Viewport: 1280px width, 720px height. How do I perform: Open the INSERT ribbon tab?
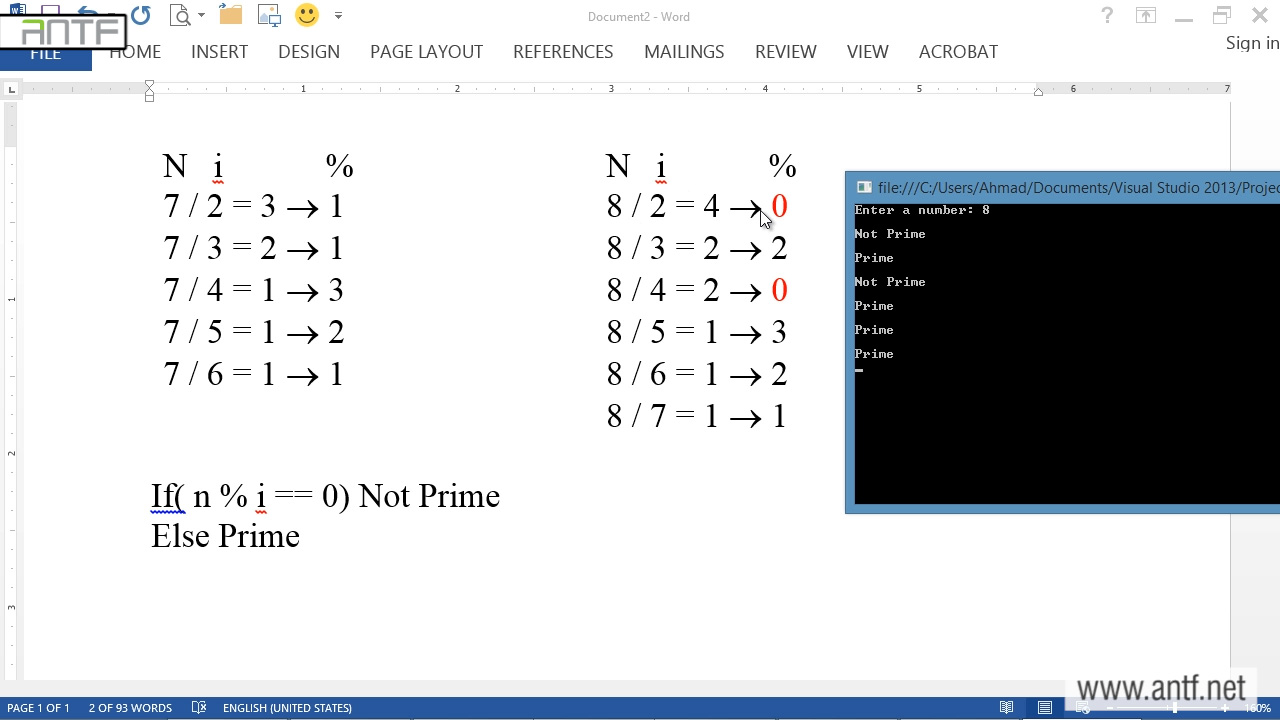coord(219,52)
